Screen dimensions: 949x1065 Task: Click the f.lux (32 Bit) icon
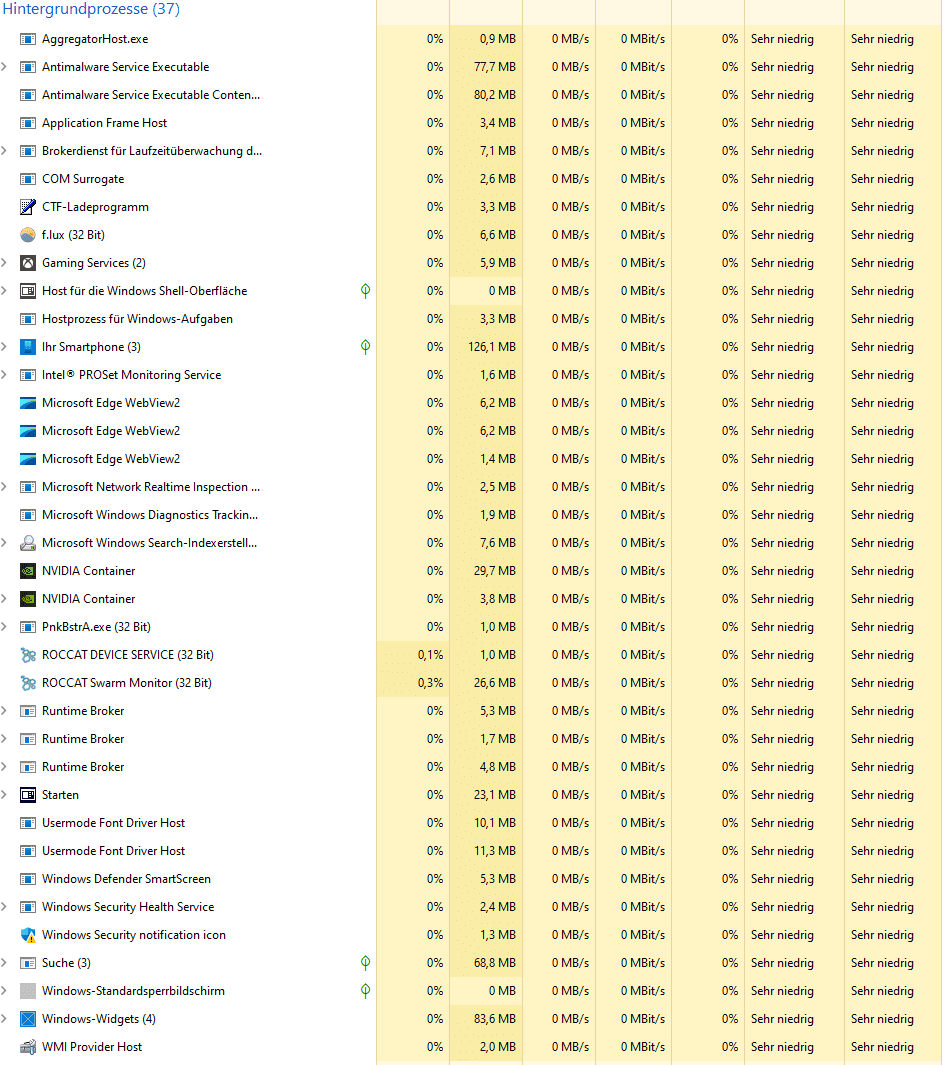28,235
